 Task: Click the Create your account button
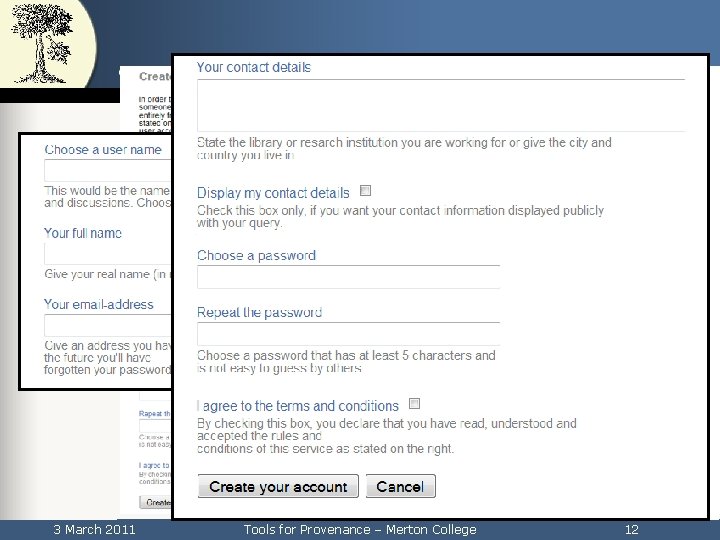pyautogui.click(x=278, y=486)
